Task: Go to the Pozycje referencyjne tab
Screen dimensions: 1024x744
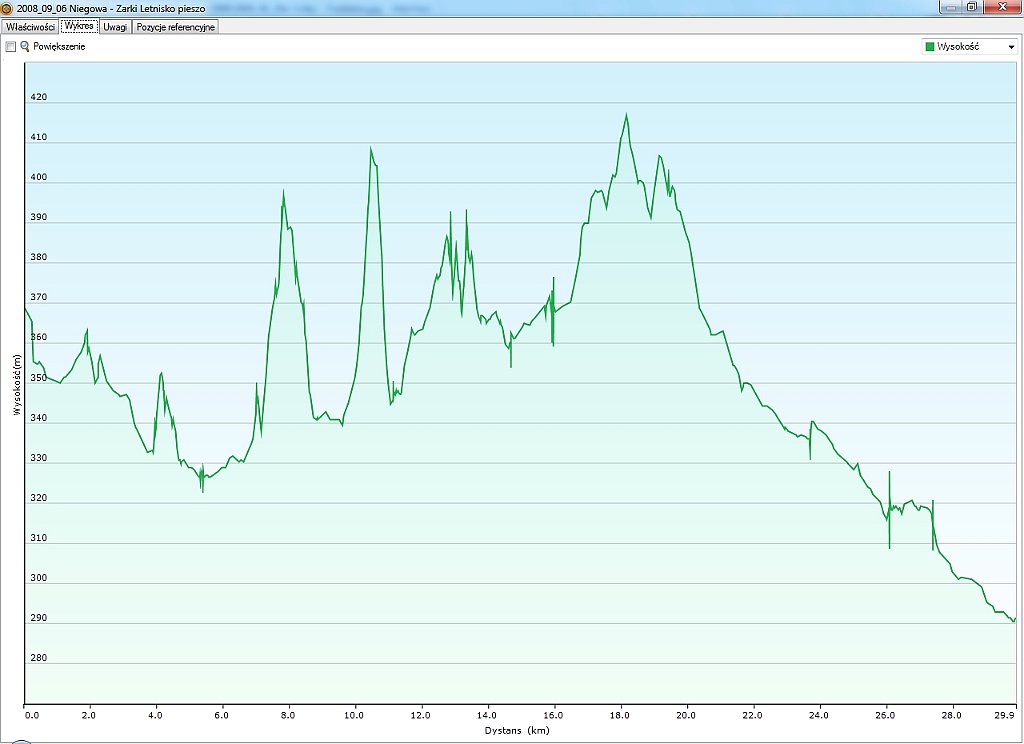Action: pos(175,27)
